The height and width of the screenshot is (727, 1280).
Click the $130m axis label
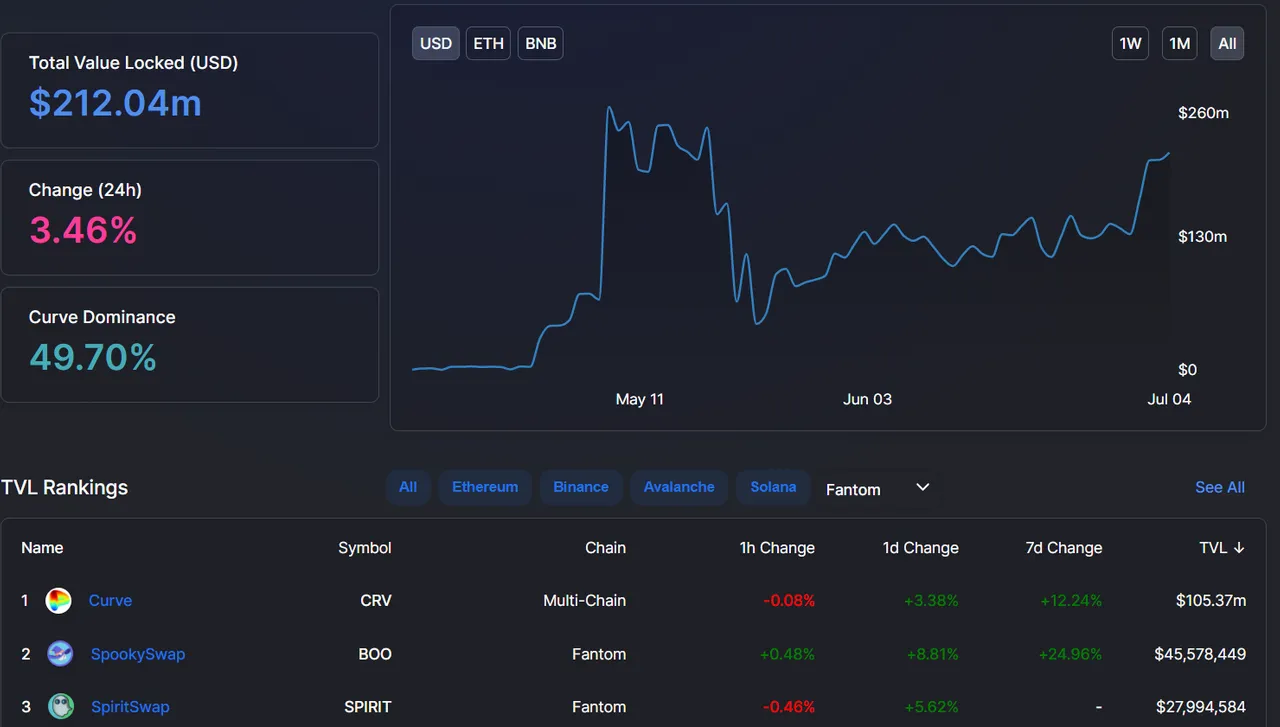[x=1202, y=237]
